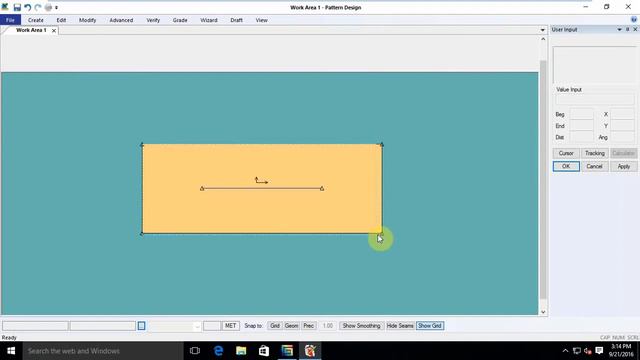This screenshot has width=640, height=360.
Task: Toggle Snap to Grid
Action: point(275,326)
